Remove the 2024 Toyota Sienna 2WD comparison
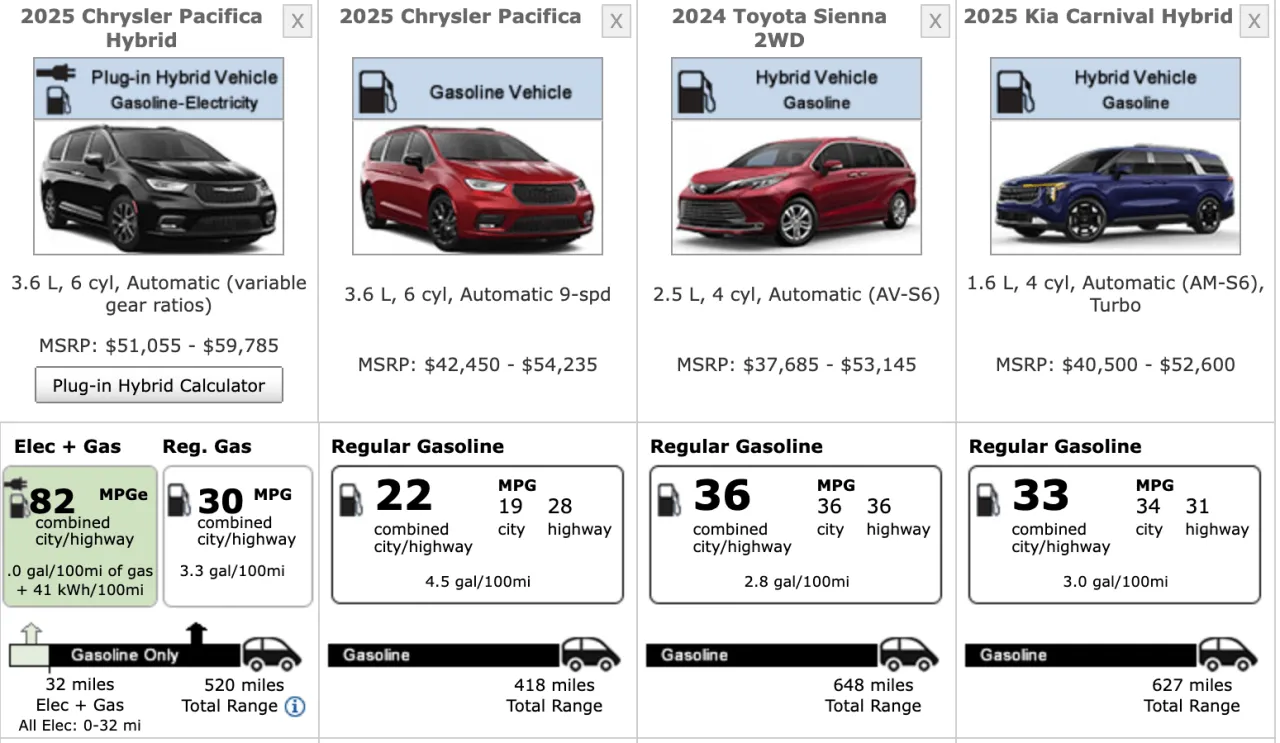Screen dimensions: 1280x743 pyautogui.click(x=935, y=20)
